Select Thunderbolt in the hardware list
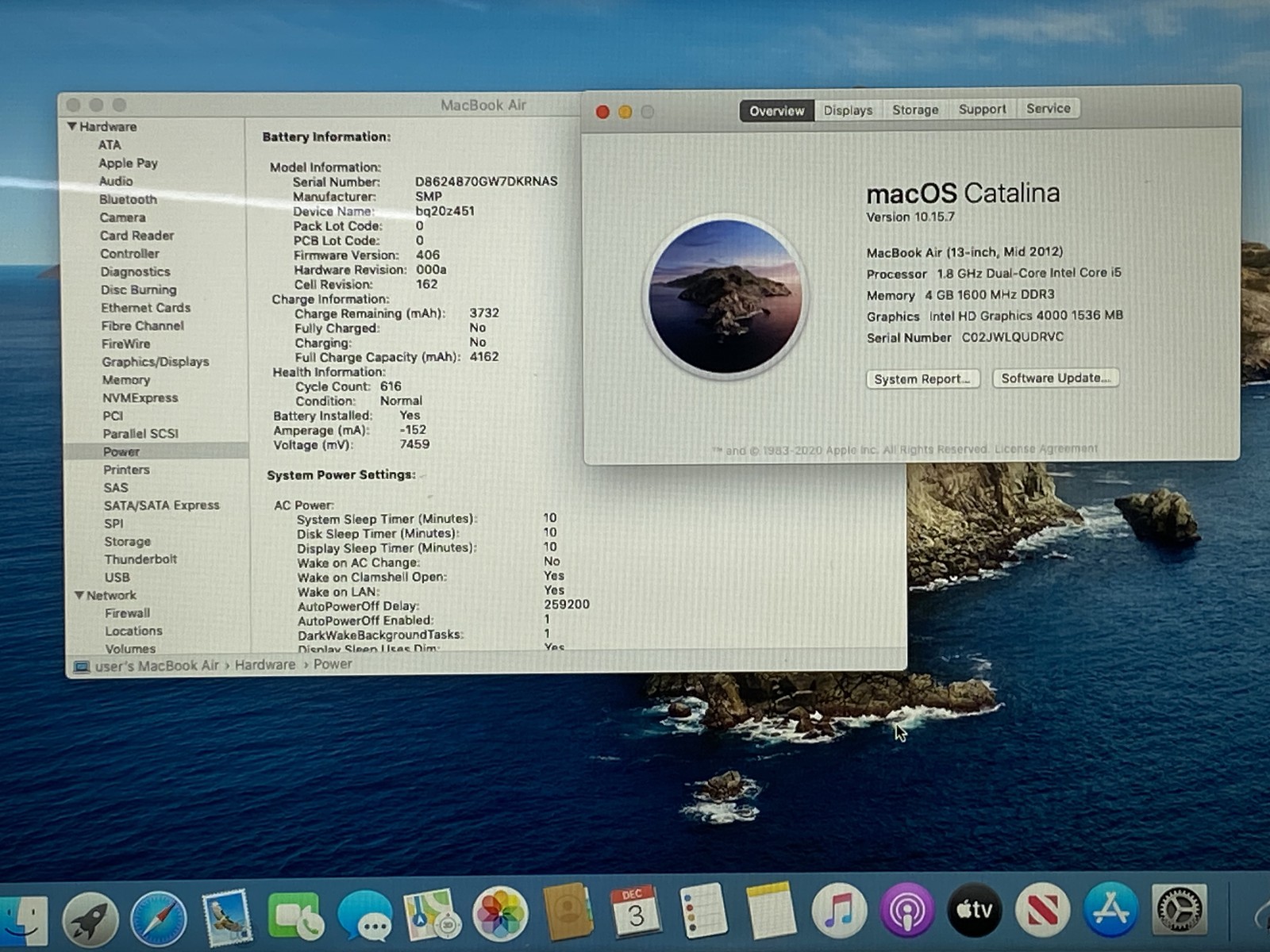The width and height of the screenshot is (1270, 952). click(140, 559)
